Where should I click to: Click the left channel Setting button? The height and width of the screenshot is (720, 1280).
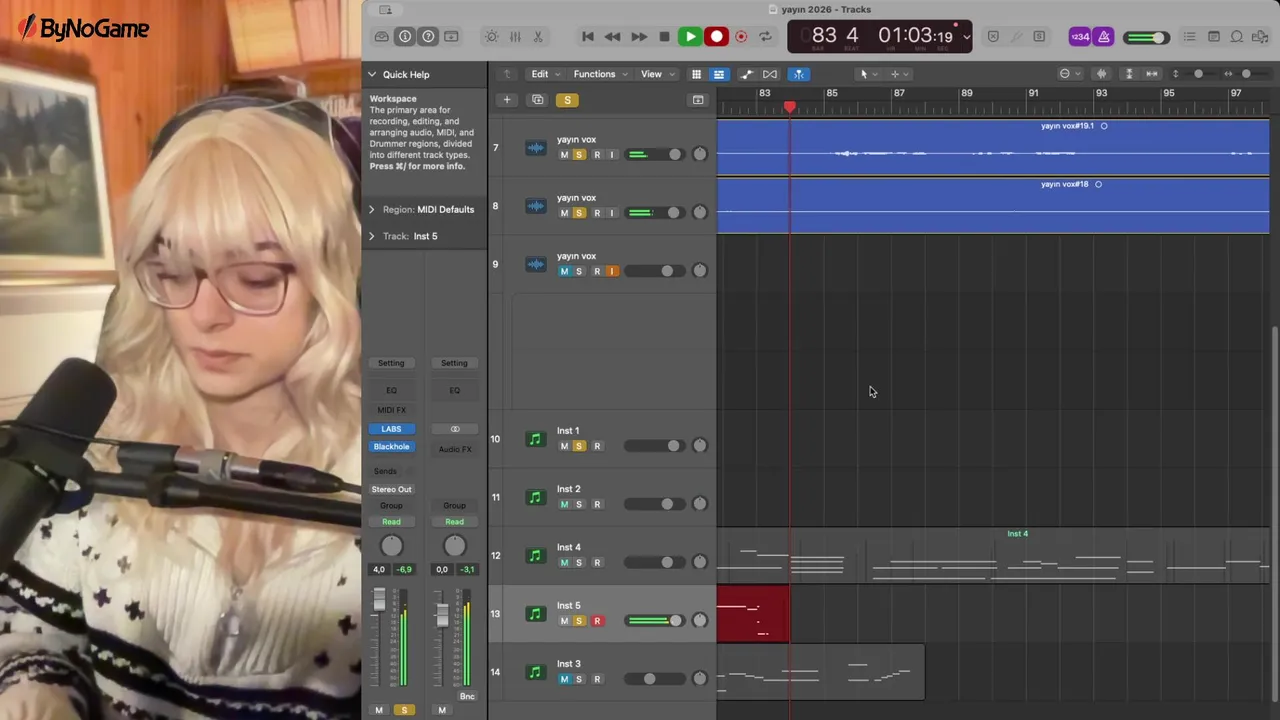(x=391, y=363)
